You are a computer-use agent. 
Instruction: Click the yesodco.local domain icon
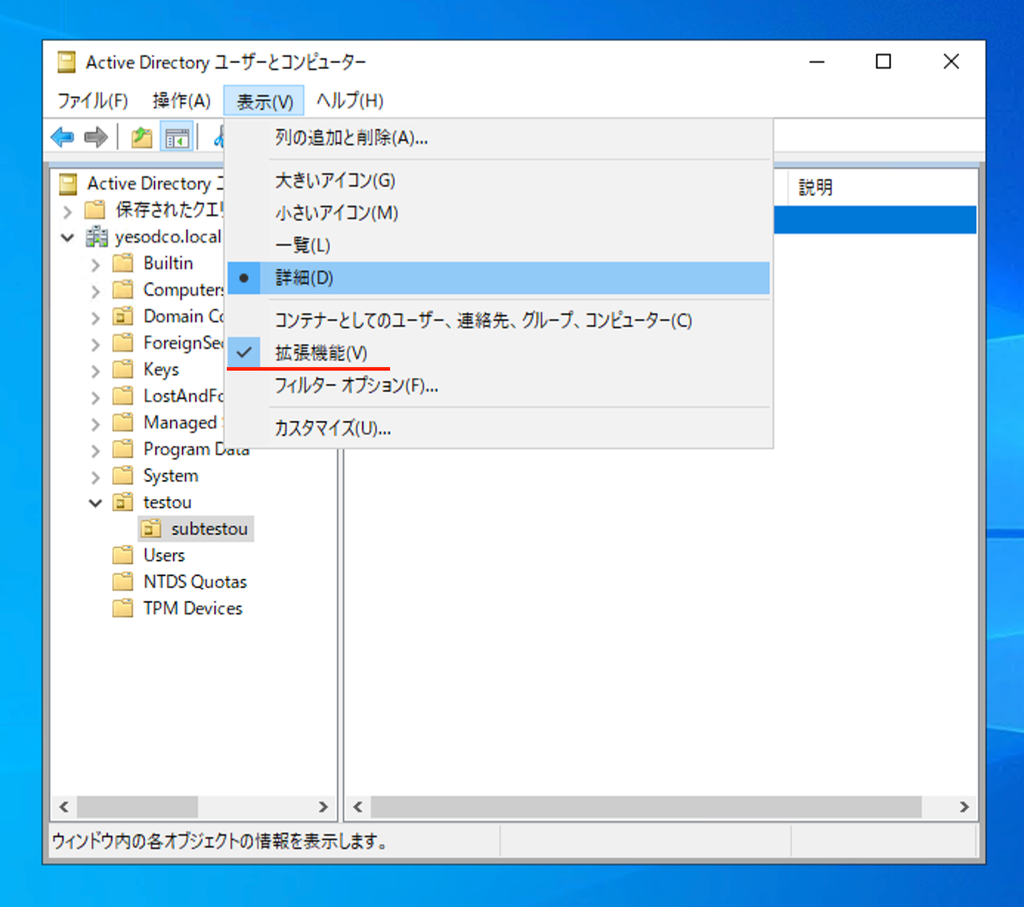[x=97, y=236]
